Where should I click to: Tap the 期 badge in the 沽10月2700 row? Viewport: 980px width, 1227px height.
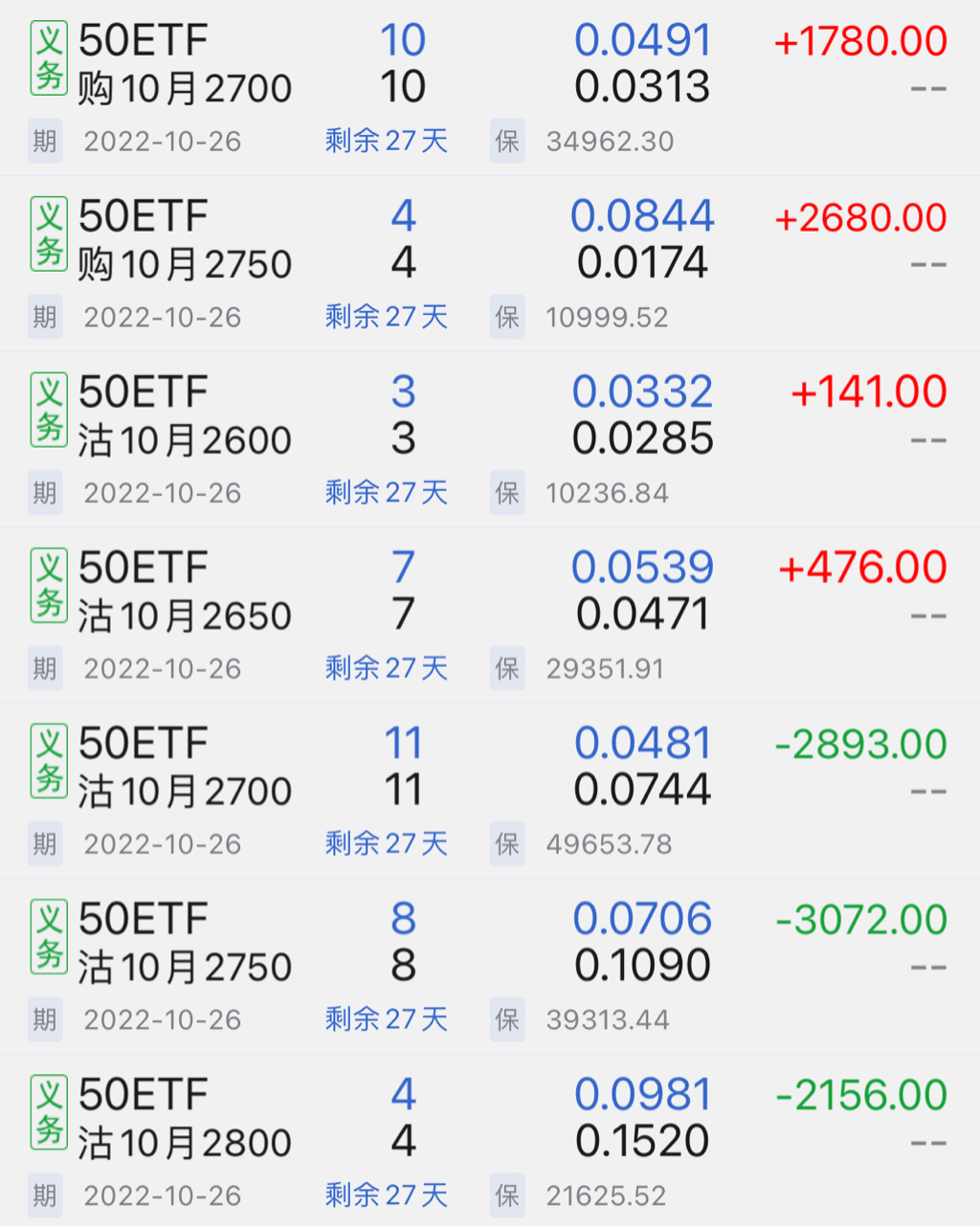45,844
